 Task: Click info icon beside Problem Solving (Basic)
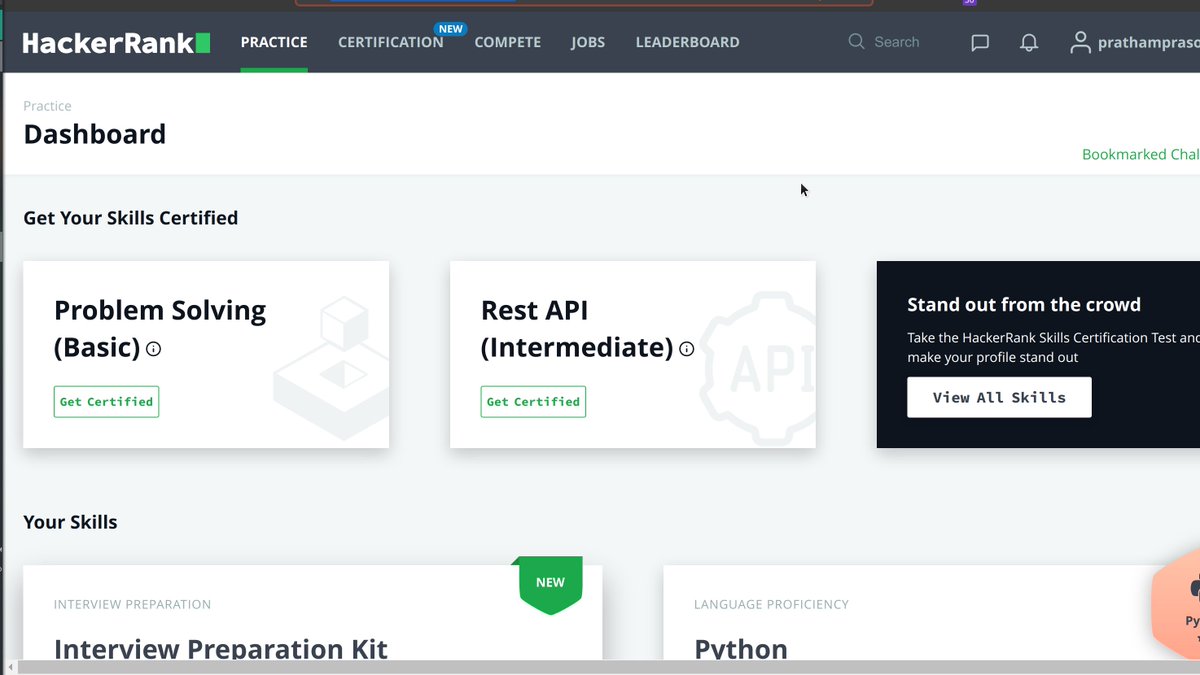(x=153, y=349)
